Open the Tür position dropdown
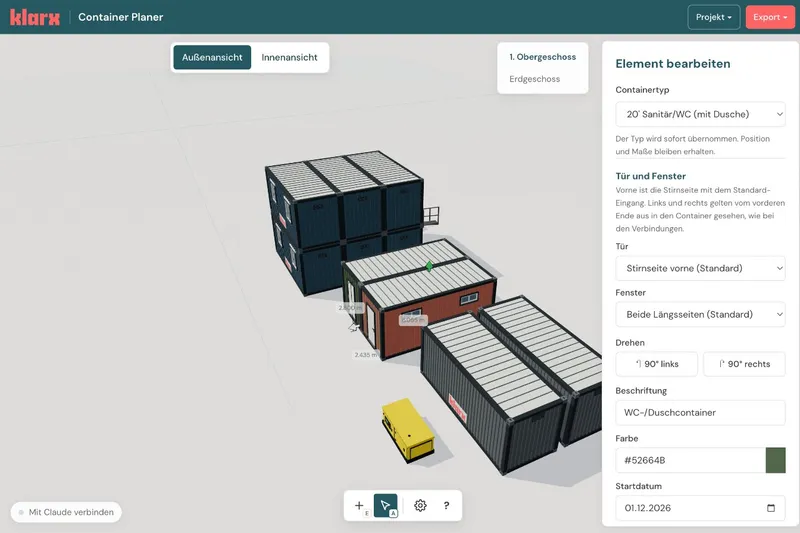Screen dimensions: 800x533 click(x=701, y=268)
